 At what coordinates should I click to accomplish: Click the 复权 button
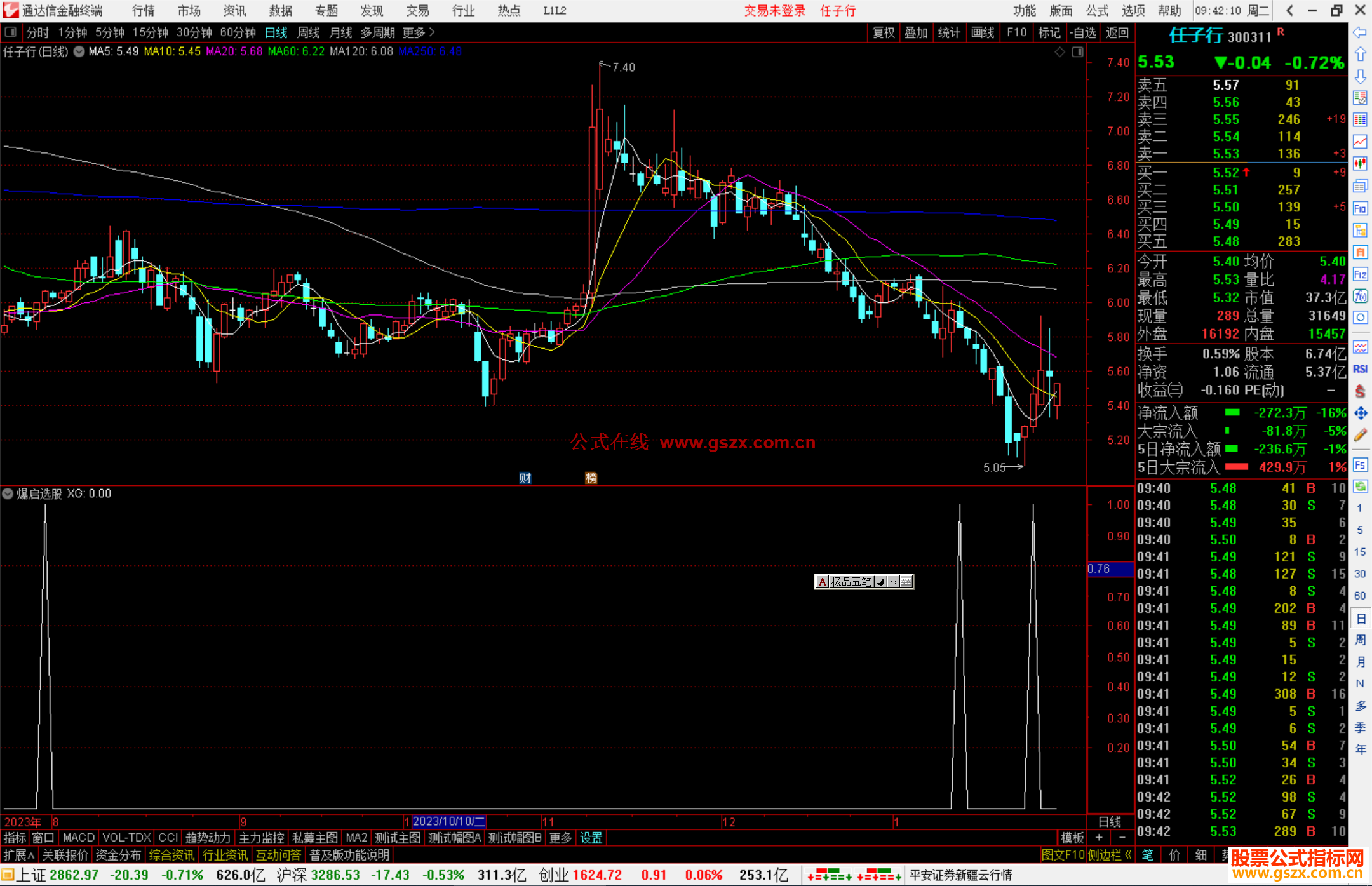[x=883, y=32]
